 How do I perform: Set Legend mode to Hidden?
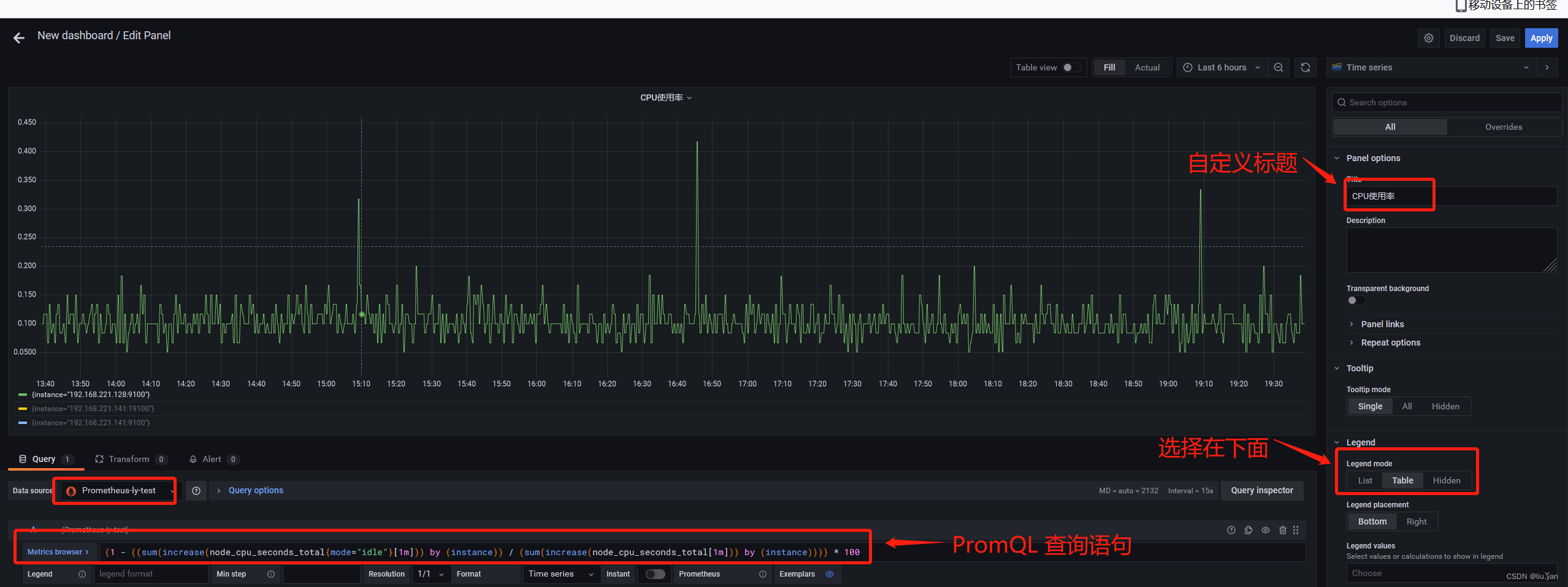click(x=1447, y=480)
